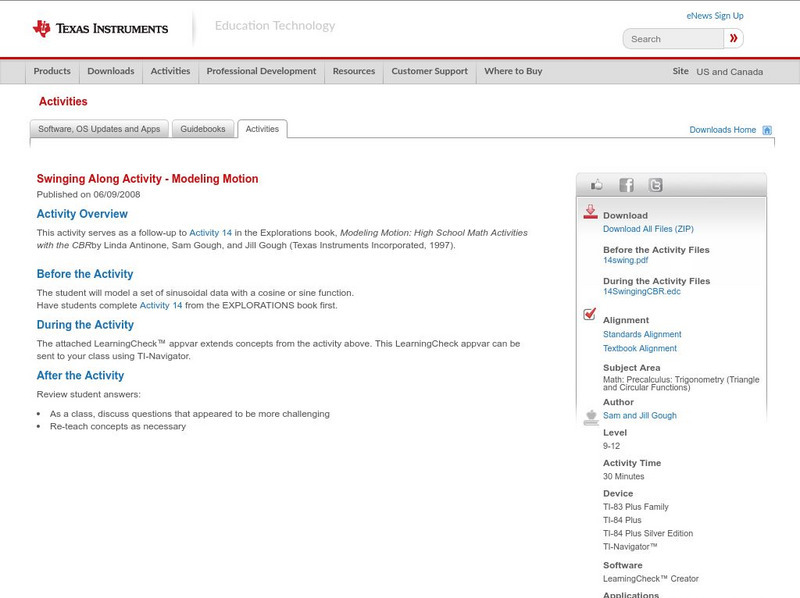Click the discuss challenging questions bullet

(190, 414)
